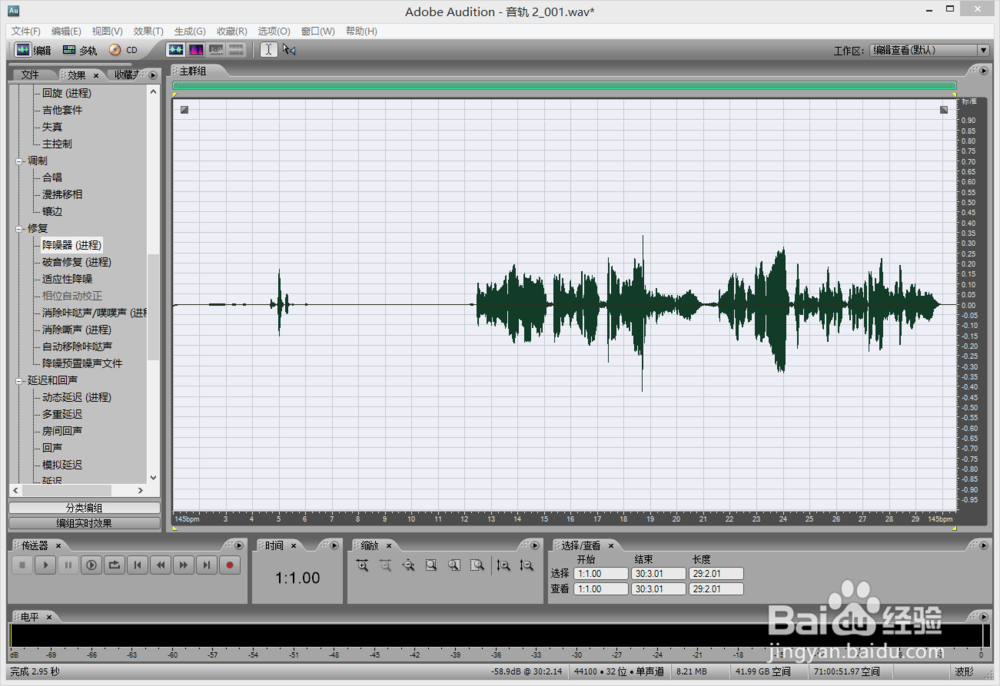Go to beginning transport button

137,565
